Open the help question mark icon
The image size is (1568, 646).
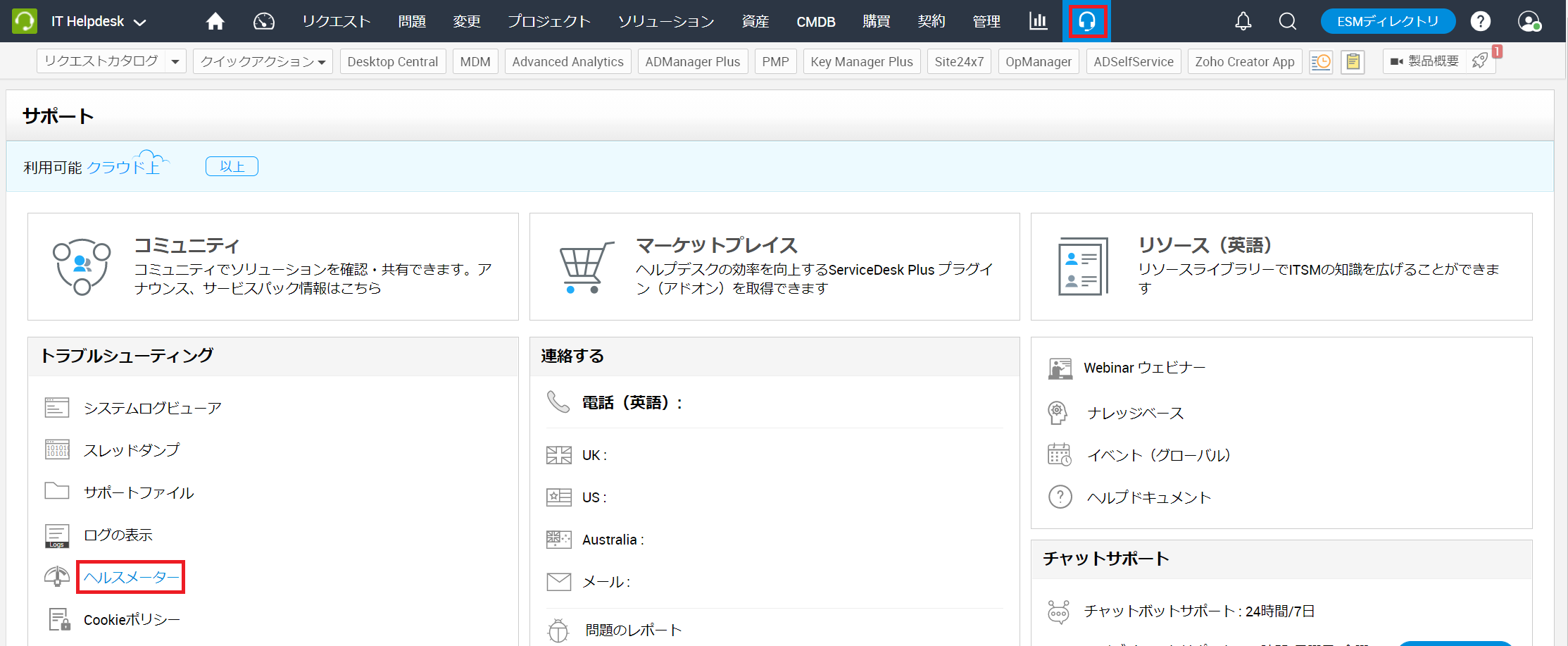tap(1480, 22)
